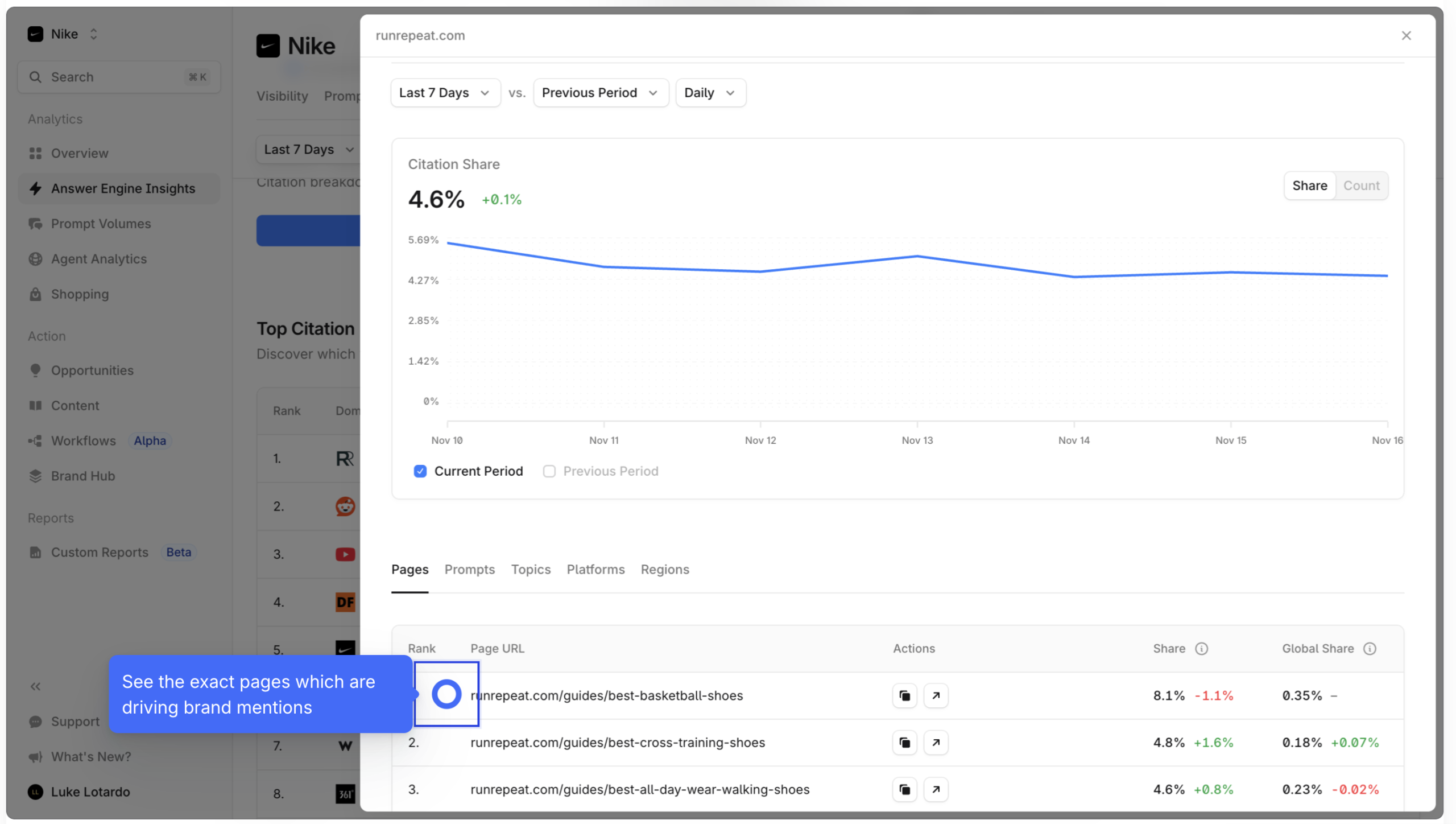Click the 8.1% share value

click(1169, 695)
